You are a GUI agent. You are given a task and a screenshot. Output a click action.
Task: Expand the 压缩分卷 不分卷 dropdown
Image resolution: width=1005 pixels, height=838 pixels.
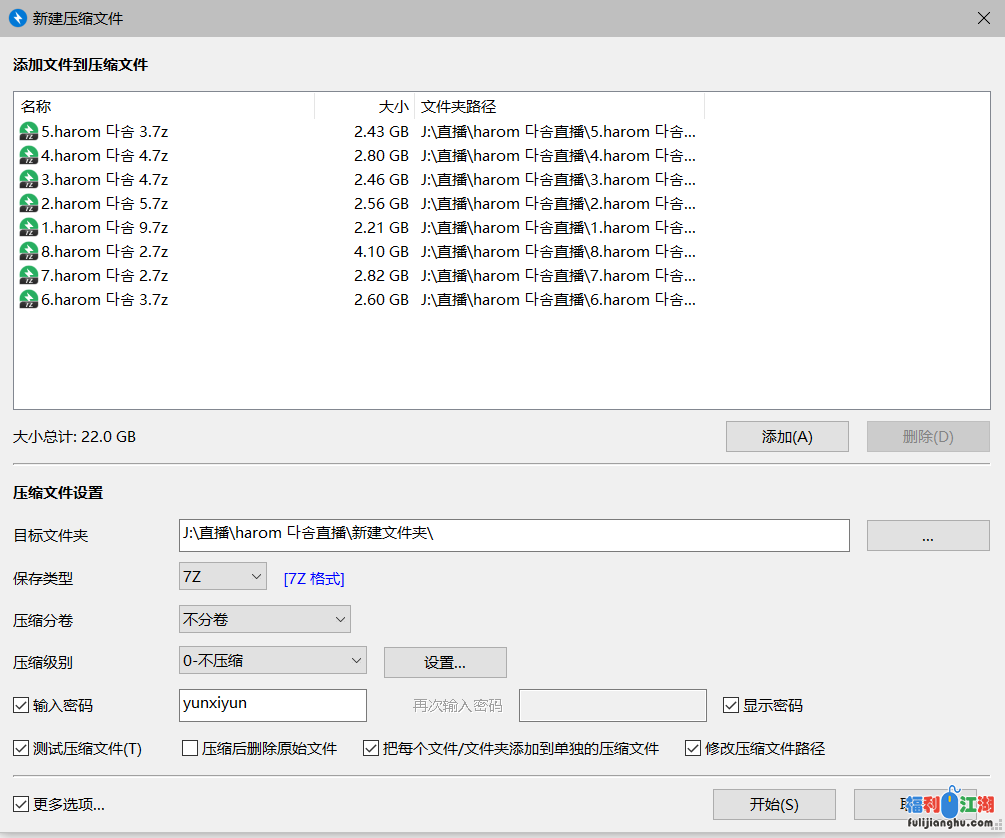(264, 619)
